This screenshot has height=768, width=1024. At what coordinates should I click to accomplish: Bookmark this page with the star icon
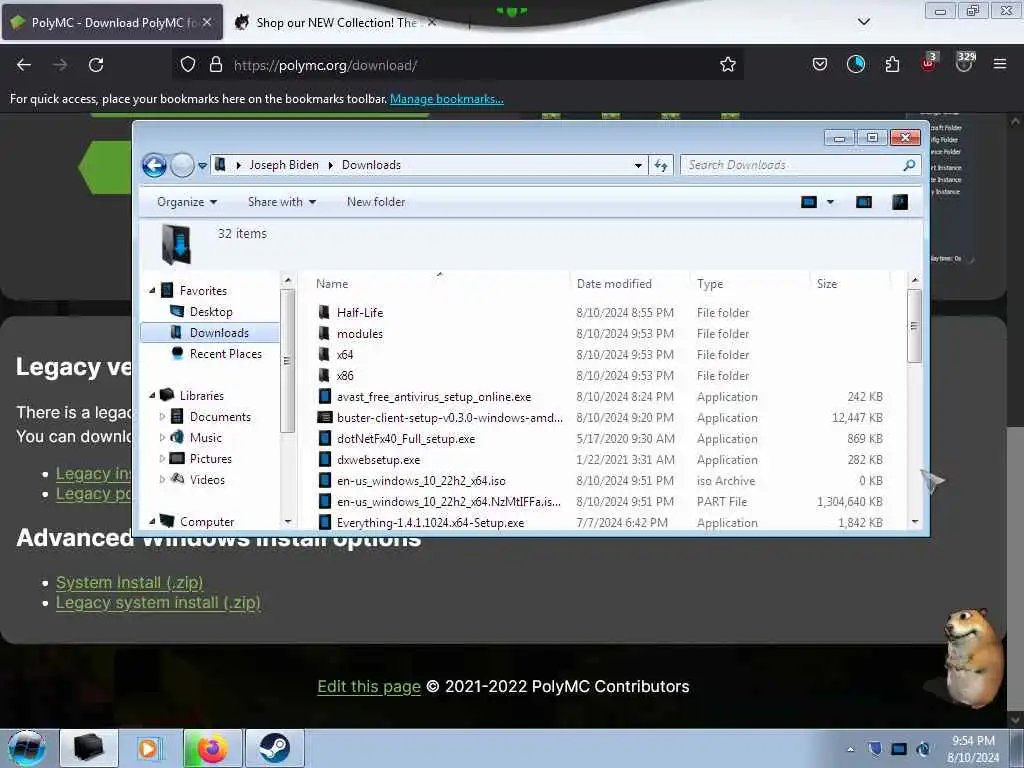coord(728,65)
